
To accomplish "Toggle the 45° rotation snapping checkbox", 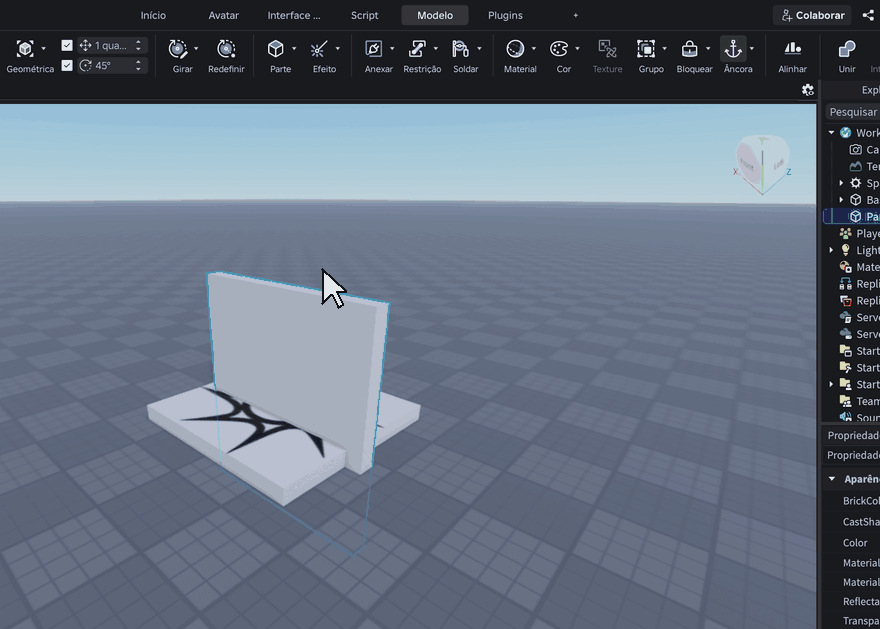I will pyautogui.click(x=67, y=66).
